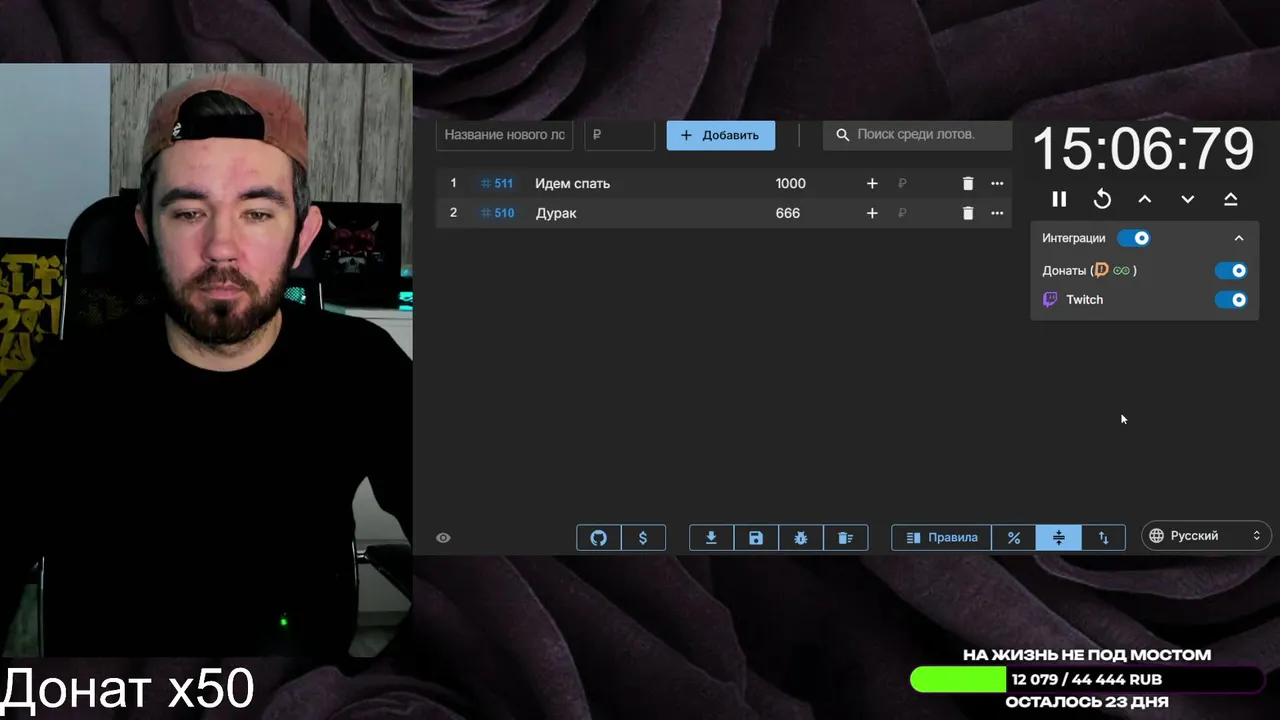1280x720 pixels.
Task: Click the Добавить button
Action: pos(721,135)
